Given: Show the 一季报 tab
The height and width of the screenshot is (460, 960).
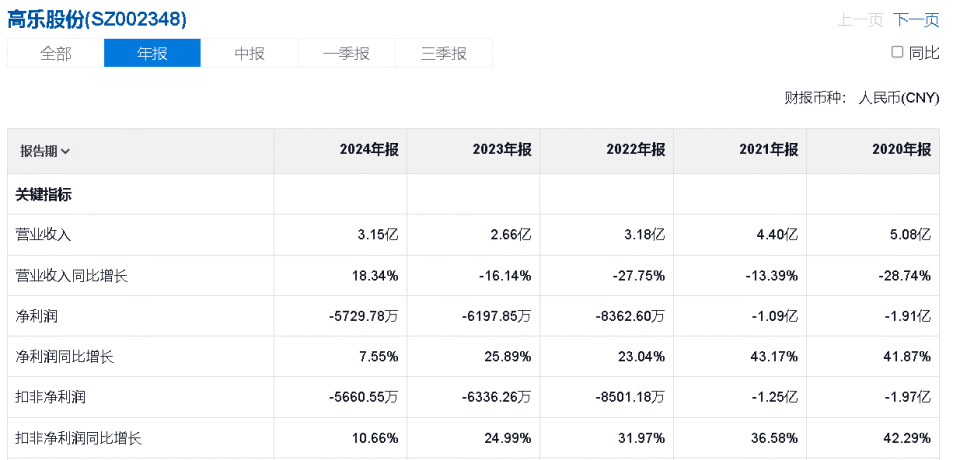Looking at the screenshot, I should pyautogui.click(x=346, y=54).
